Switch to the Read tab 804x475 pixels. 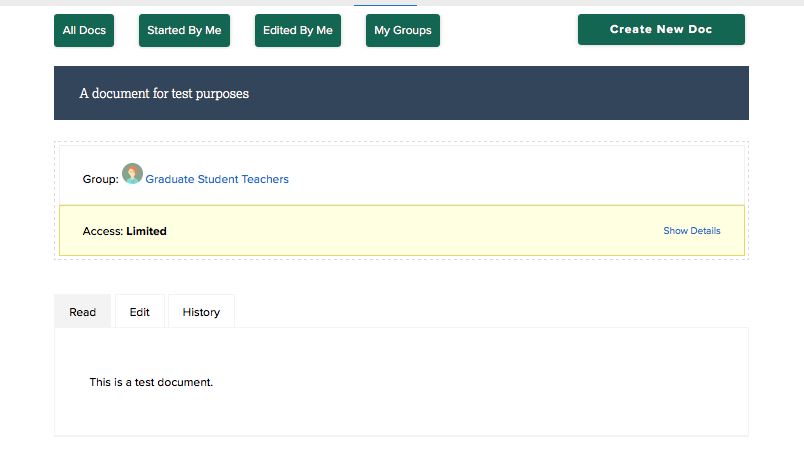82,312
